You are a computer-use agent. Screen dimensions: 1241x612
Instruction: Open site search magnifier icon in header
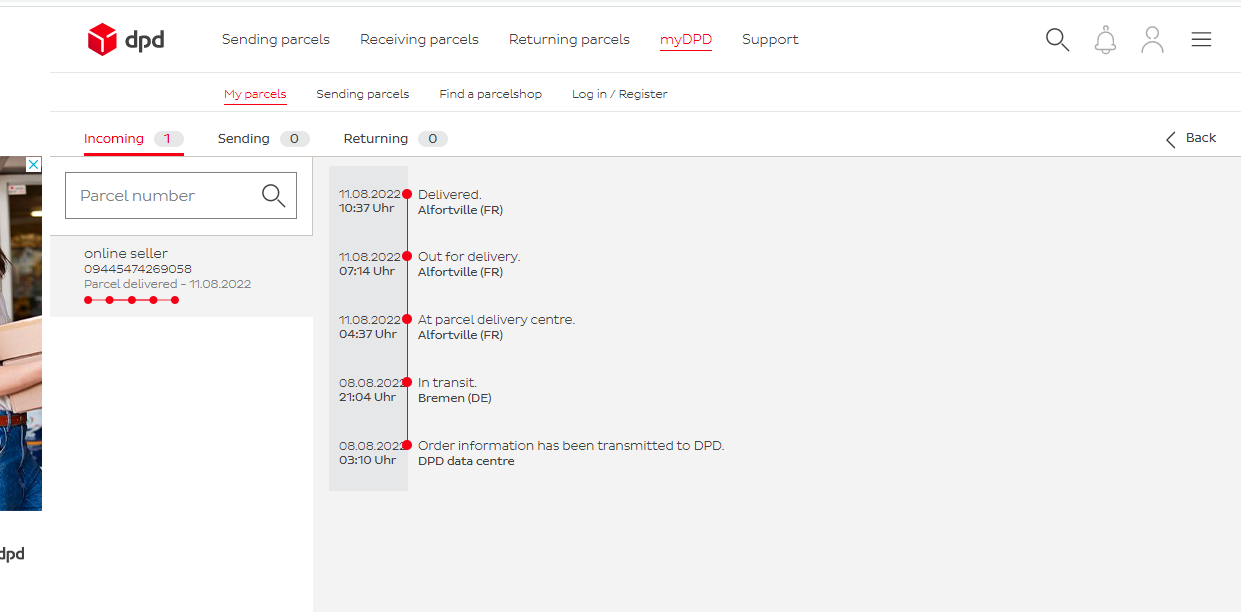1057,40
